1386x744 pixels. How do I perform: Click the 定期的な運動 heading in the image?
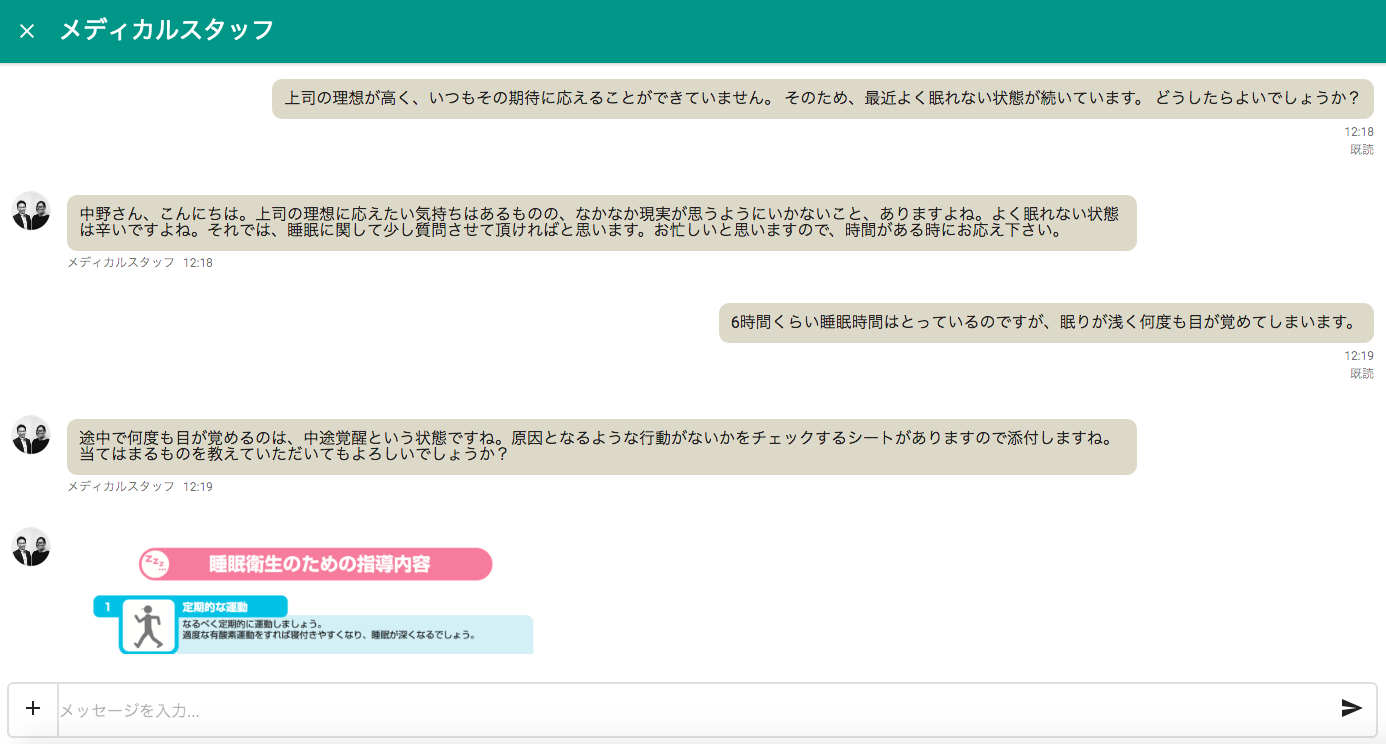(215, 607)
